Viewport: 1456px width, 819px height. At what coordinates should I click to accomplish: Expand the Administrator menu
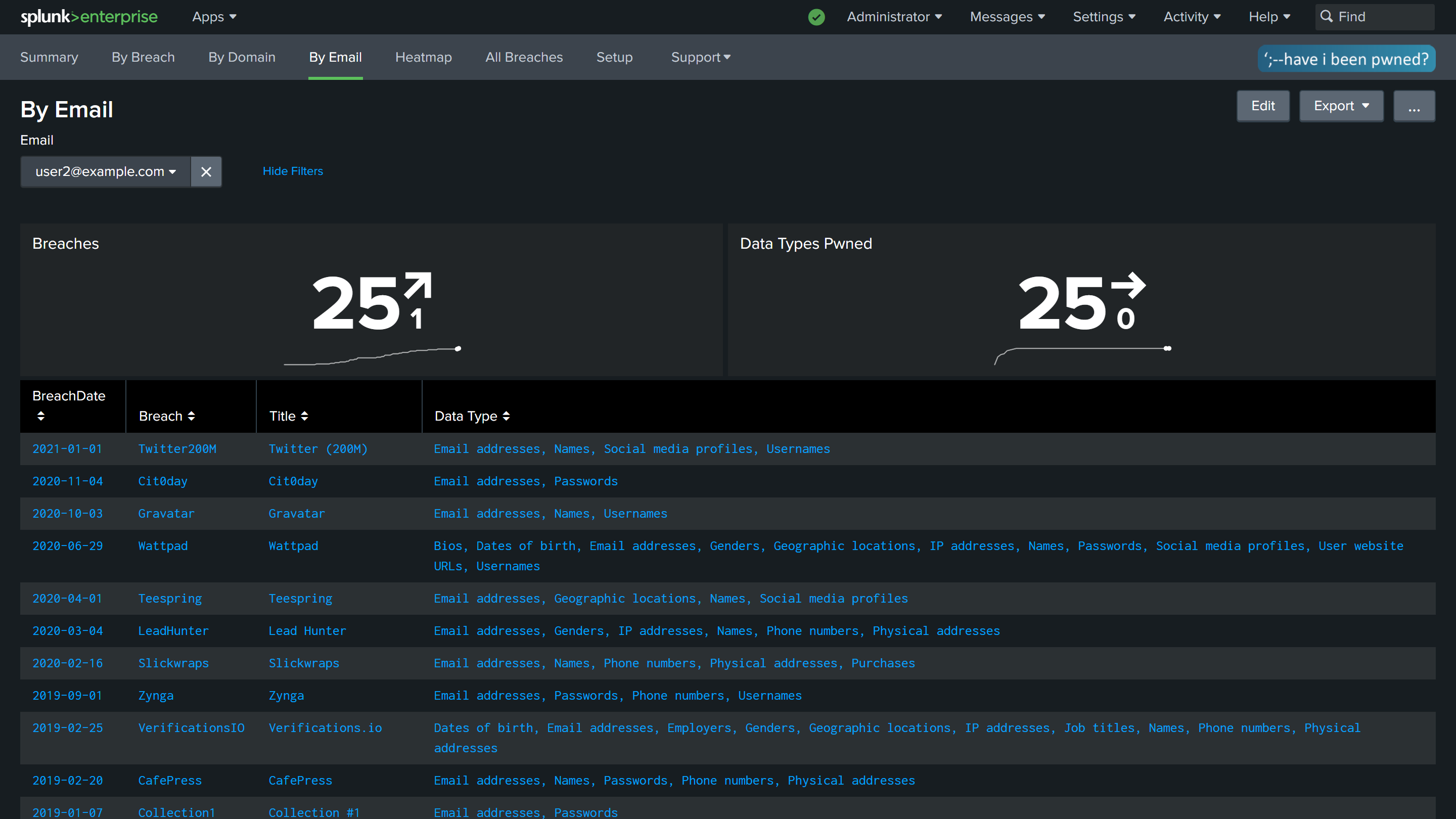tap(894, 17)
